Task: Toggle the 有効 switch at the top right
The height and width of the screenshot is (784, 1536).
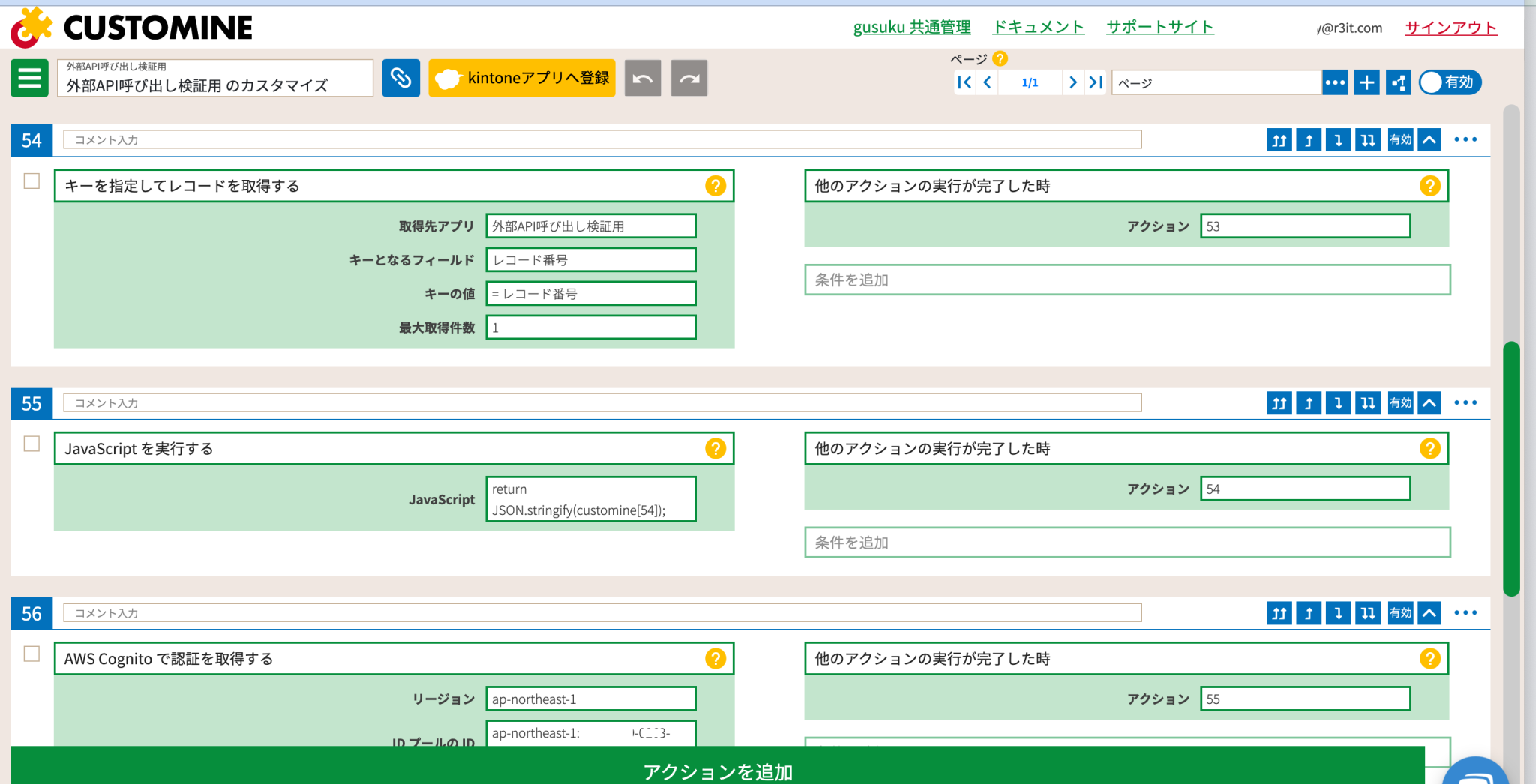Action: click(x=1450, y=82)
